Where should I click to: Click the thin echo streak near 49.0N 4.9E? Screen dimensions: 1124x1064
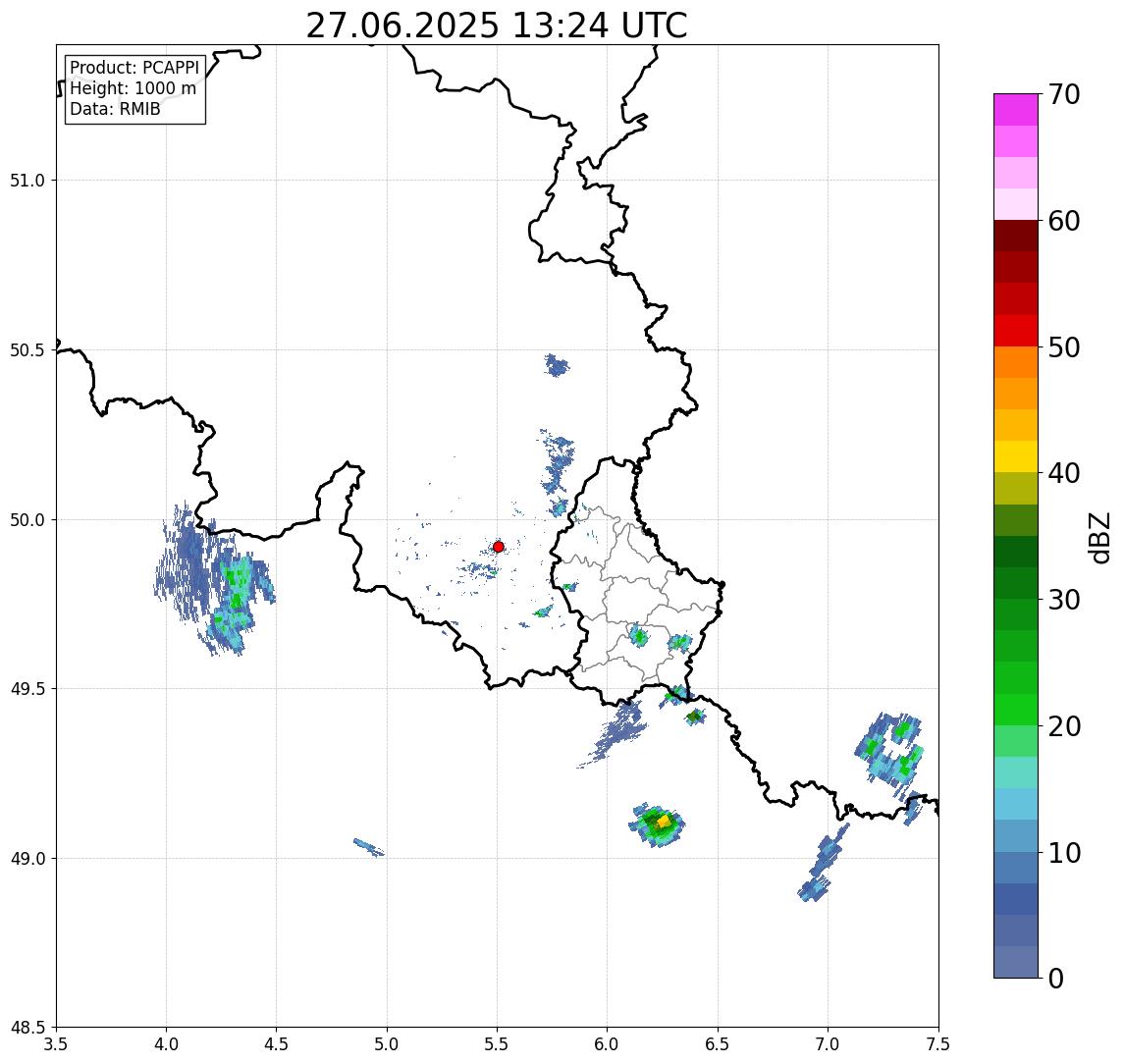369,847
